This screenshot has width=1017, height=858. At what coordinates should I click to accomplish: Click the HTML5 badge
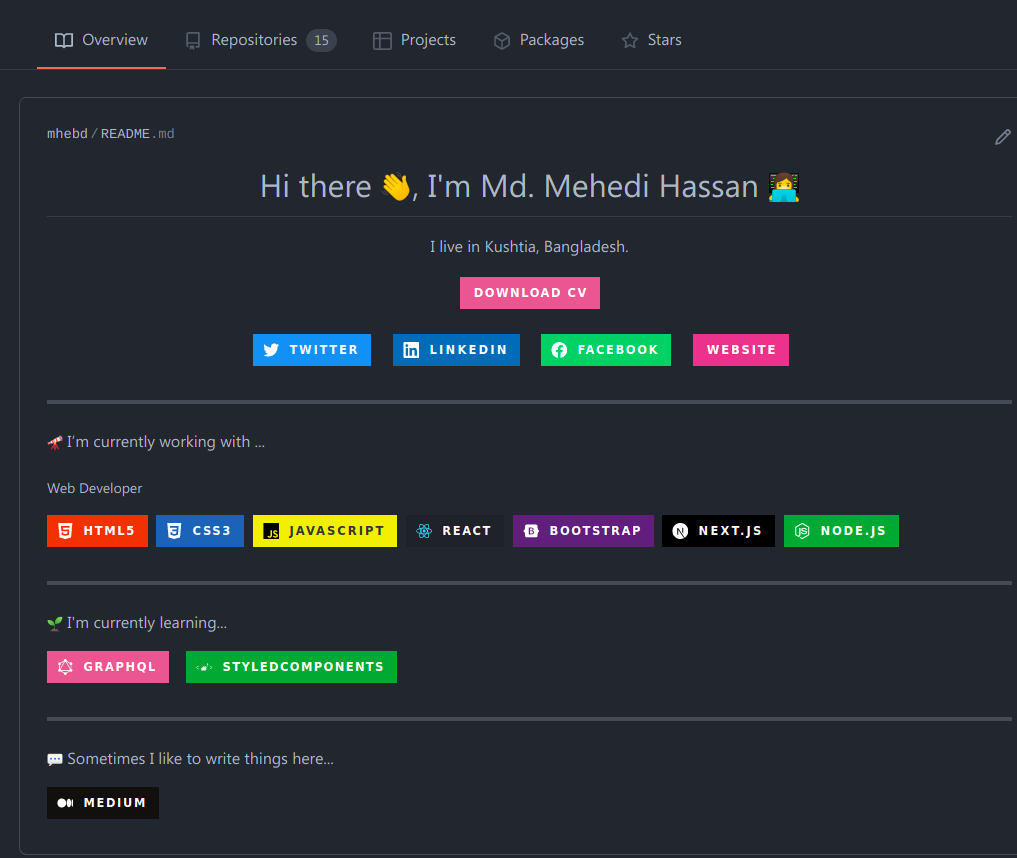click(97, 531)
